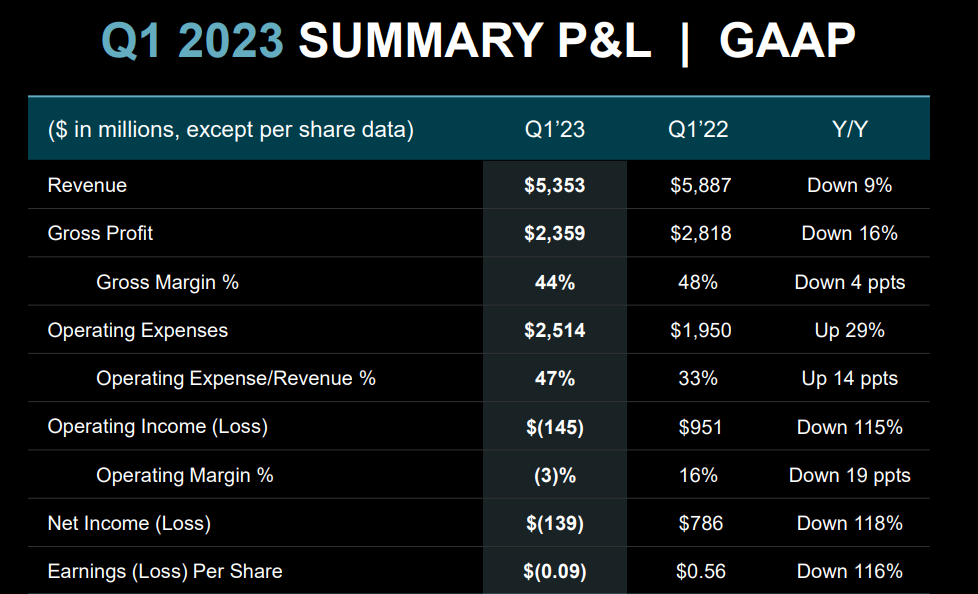Click the 'Up 29%' year-over-year cell

point(849,330)
